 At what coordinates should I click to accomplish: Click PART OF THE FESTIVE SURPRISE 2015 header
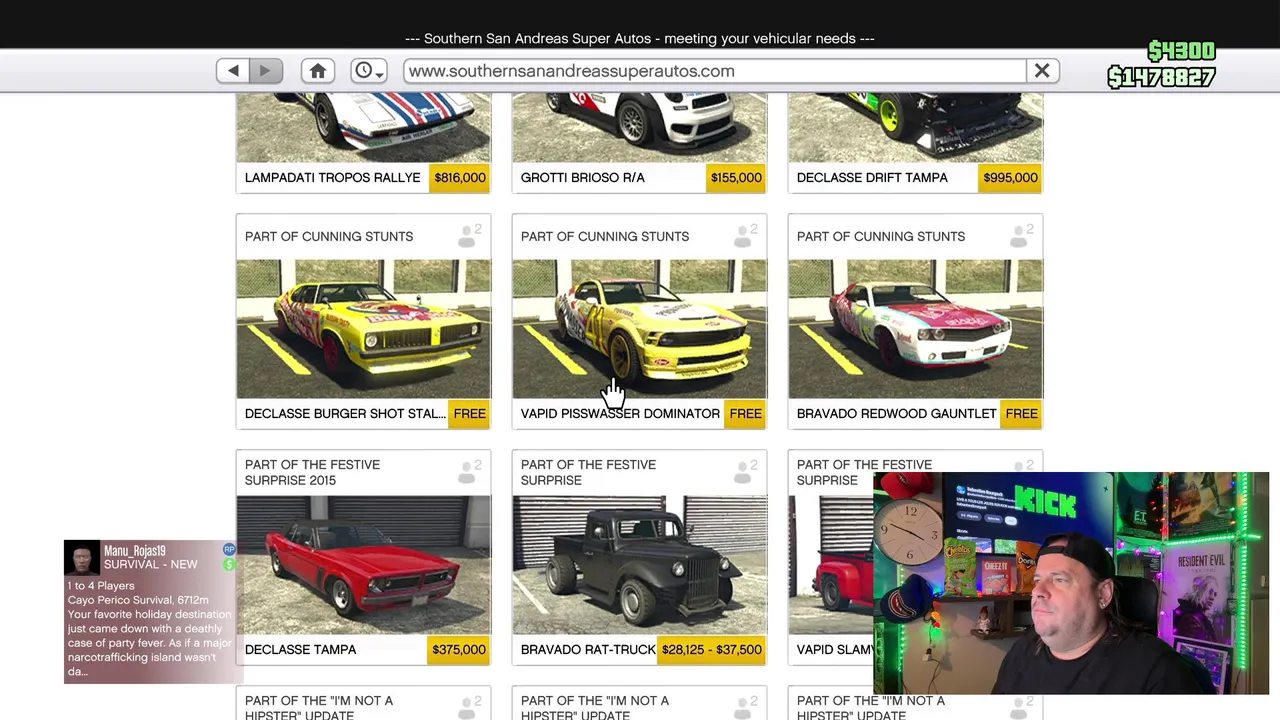tap(312, 473)
